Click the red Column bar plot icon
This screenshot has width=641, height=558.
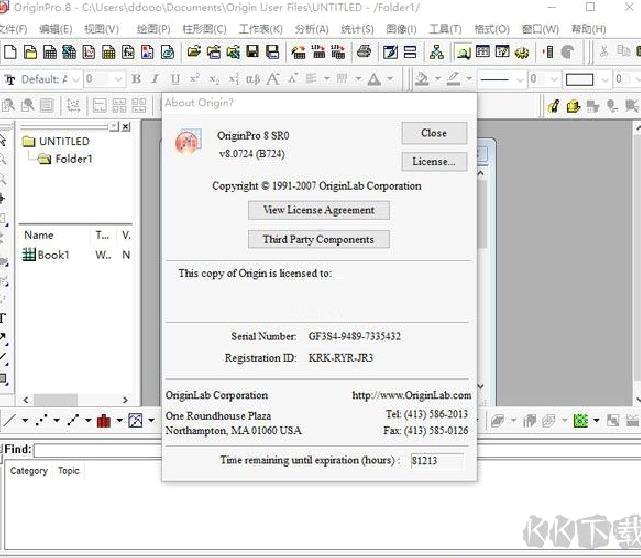point(104,420)
